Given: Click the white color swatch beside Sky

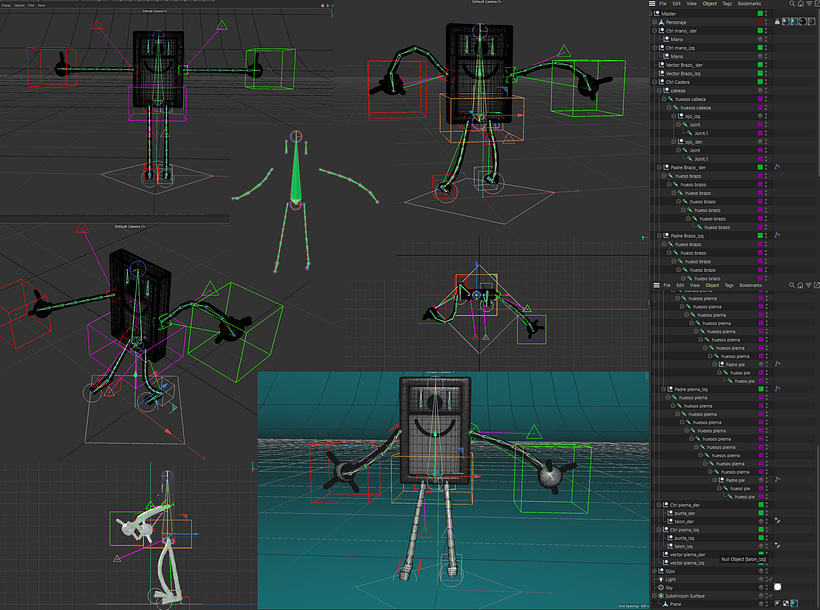Looking at the screenshot, I should coord(777,587).
